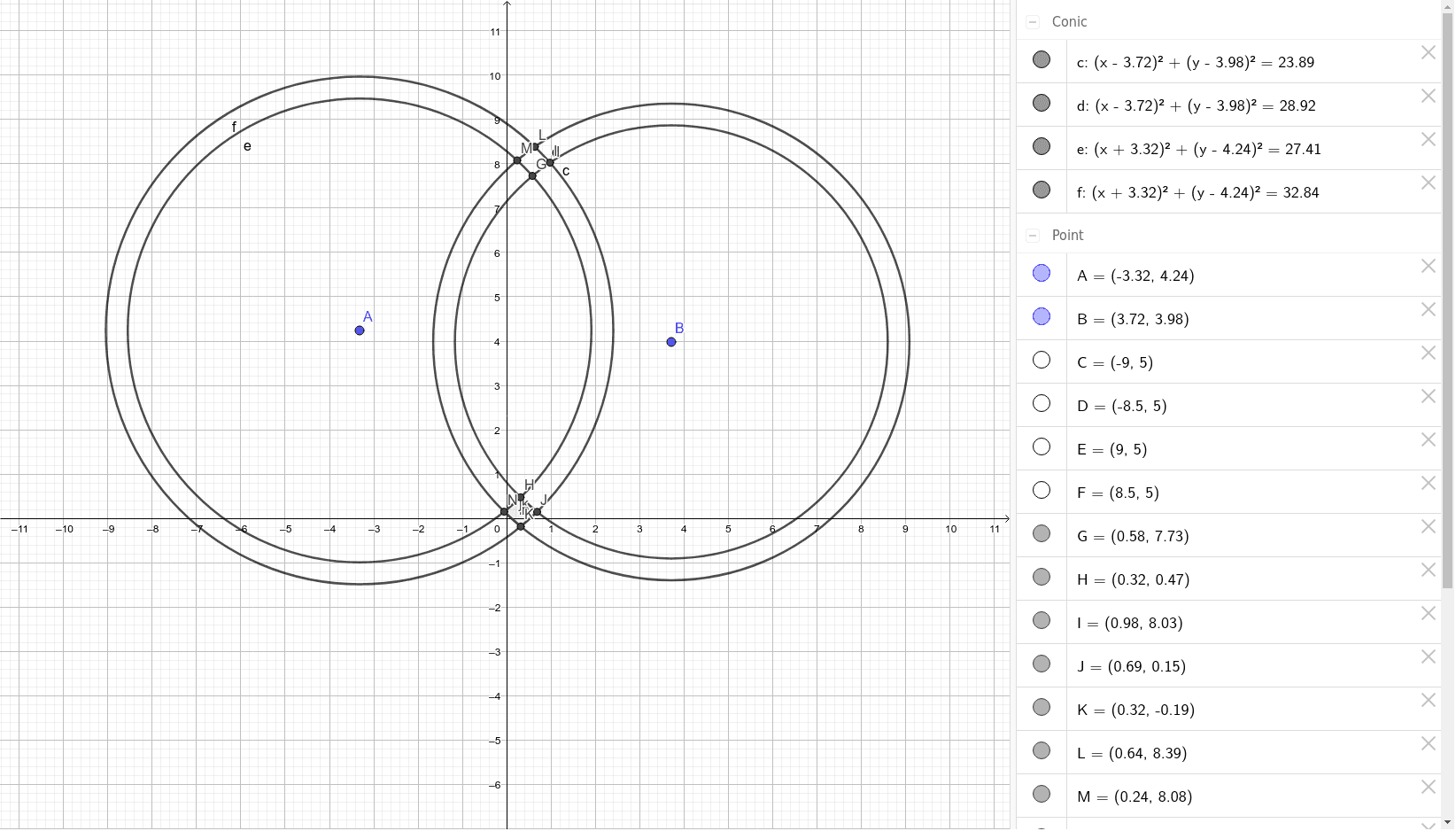
Task: Delete conic c using its × icon
Action: [x=1429, y=52]
